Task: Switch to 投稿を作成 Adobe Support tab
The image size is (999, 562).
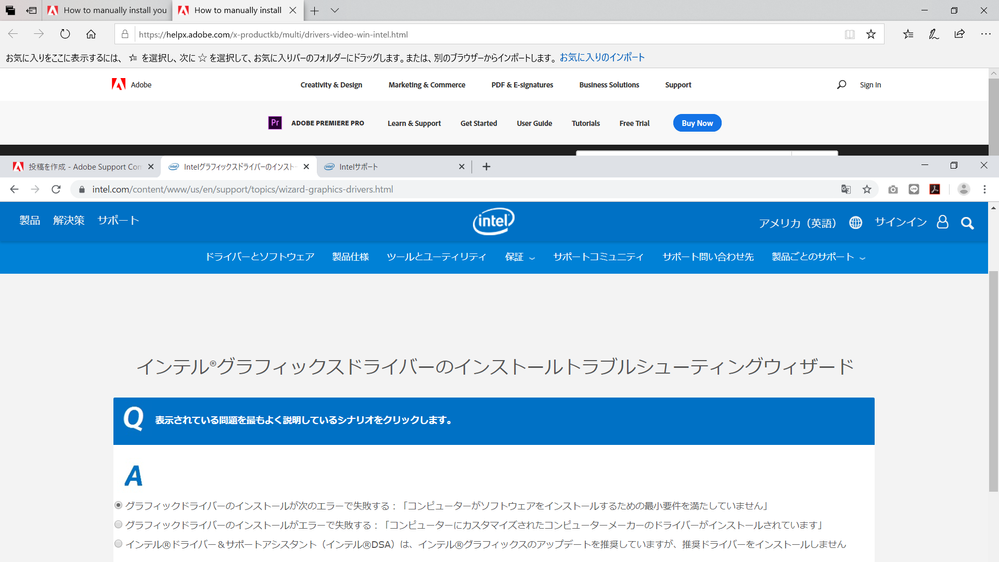Action: point(83,166)
